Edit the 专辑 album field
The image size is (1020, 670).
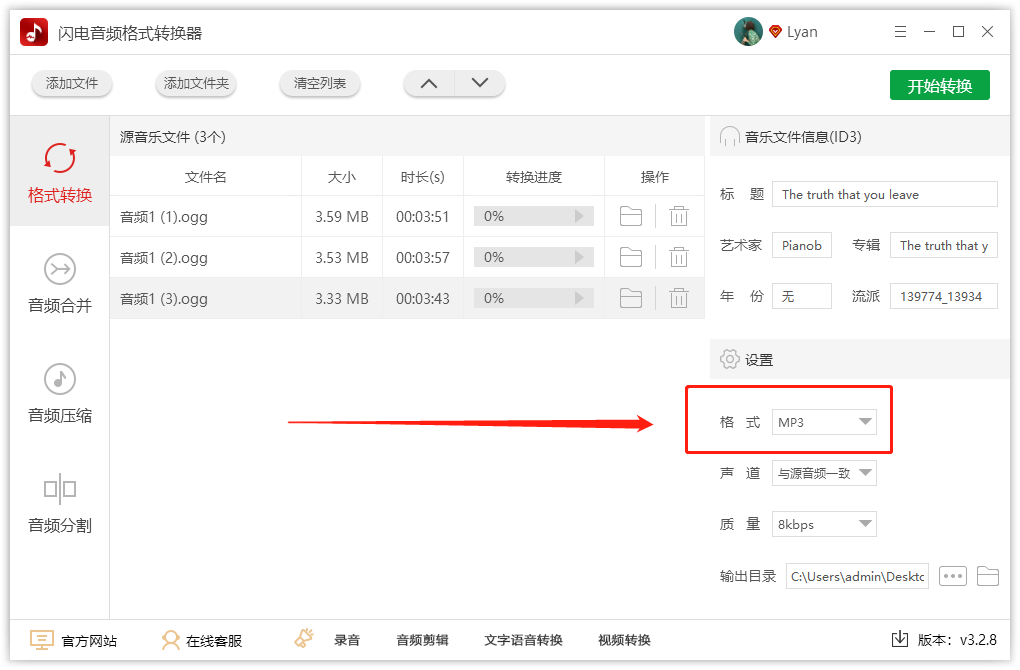pos(943,245)
